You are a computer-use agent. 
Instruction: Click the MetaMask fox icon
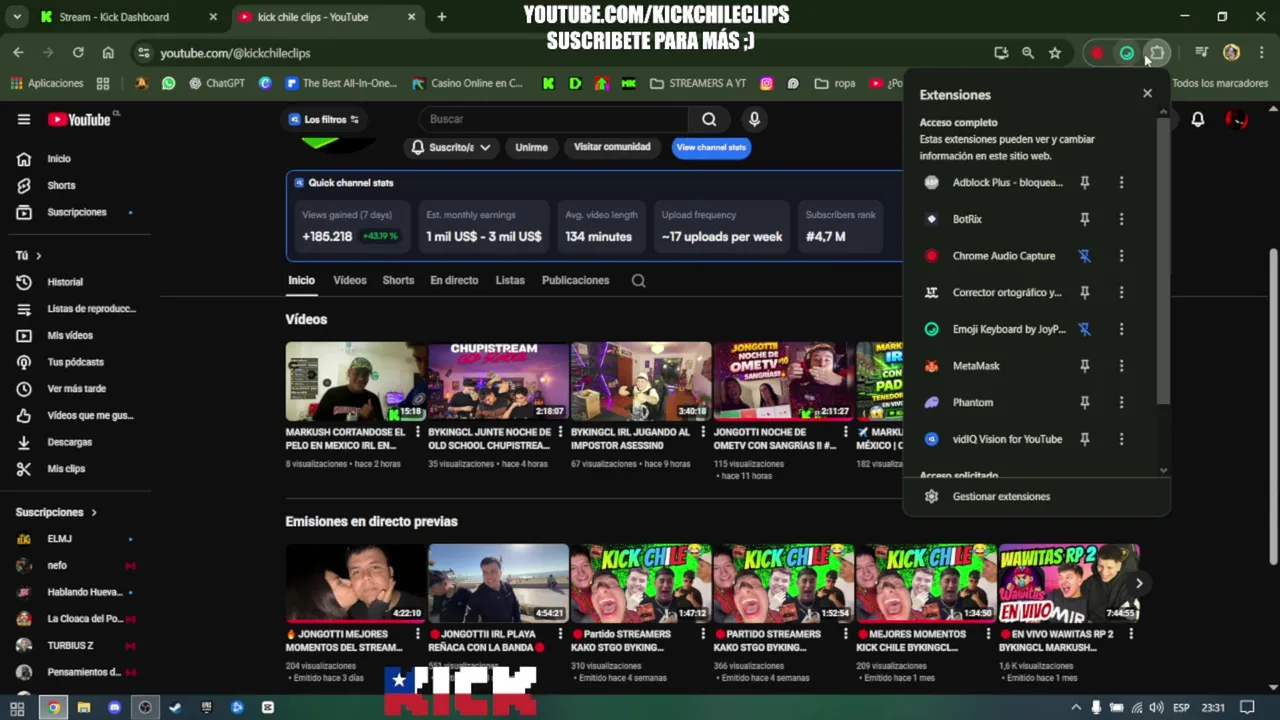(x=931, y=366)
